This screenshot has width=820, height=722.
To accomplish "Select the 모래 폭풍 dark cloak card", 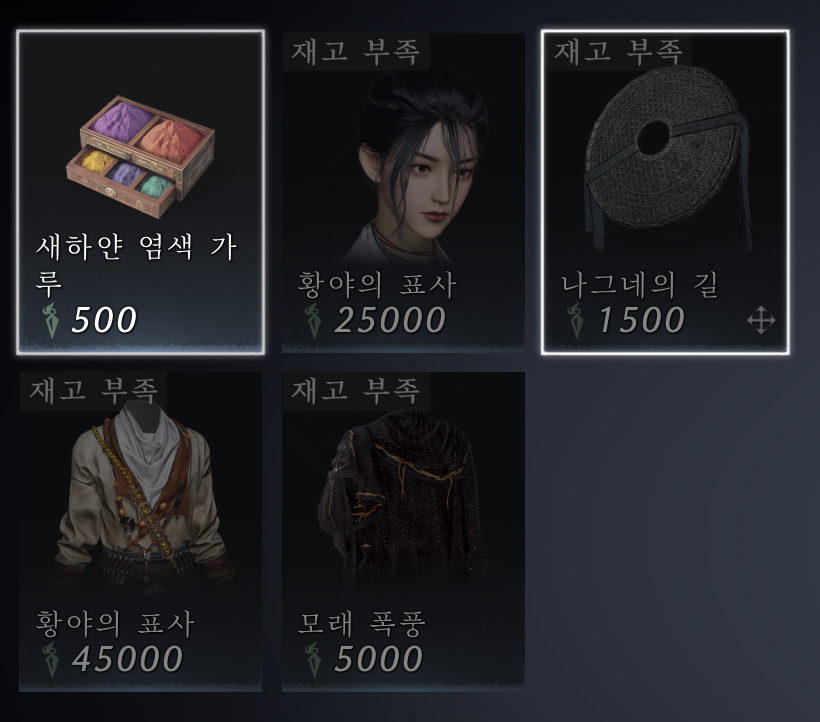I will tap(403, 532).
